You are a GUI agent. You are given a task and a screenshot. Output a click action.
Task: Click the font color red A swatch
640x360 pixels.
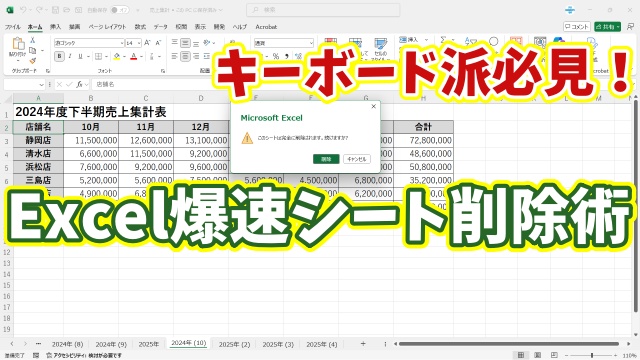tap(133, 56)
